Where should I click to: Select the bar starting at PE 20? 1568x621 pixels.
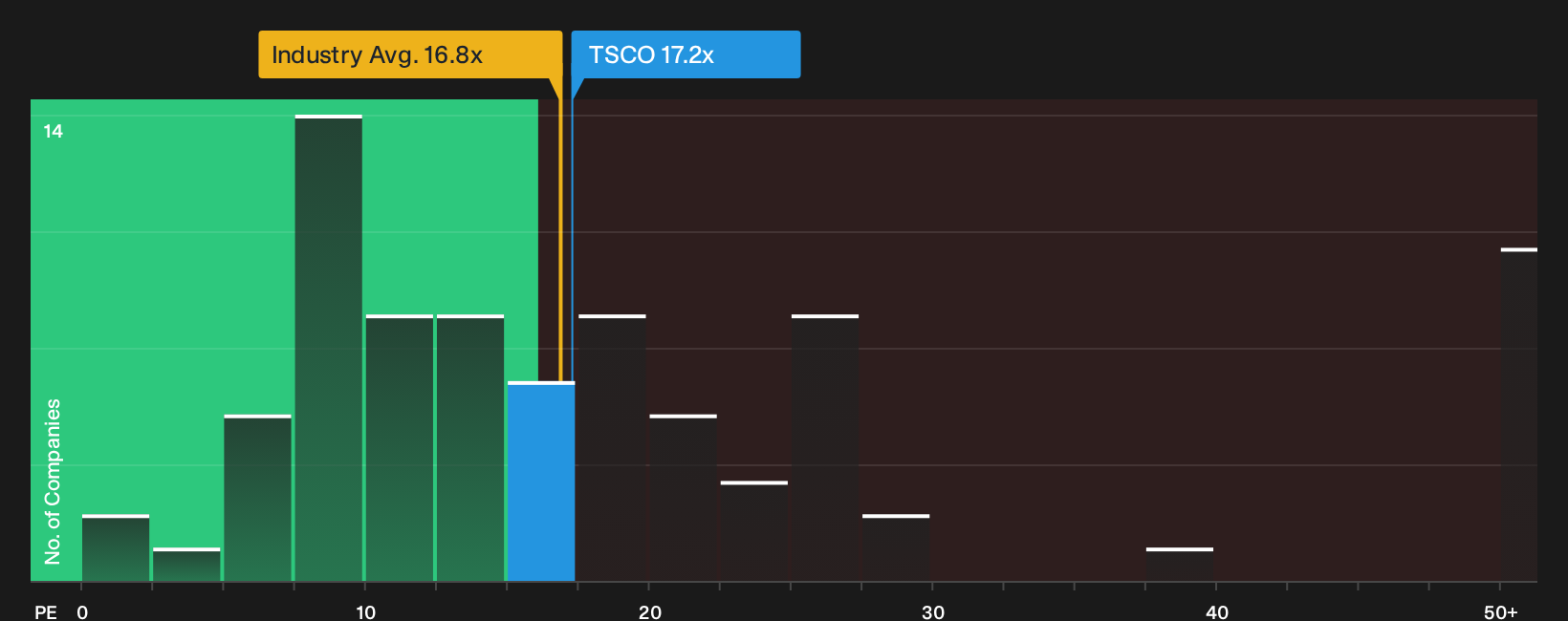(x=683, y=498)
